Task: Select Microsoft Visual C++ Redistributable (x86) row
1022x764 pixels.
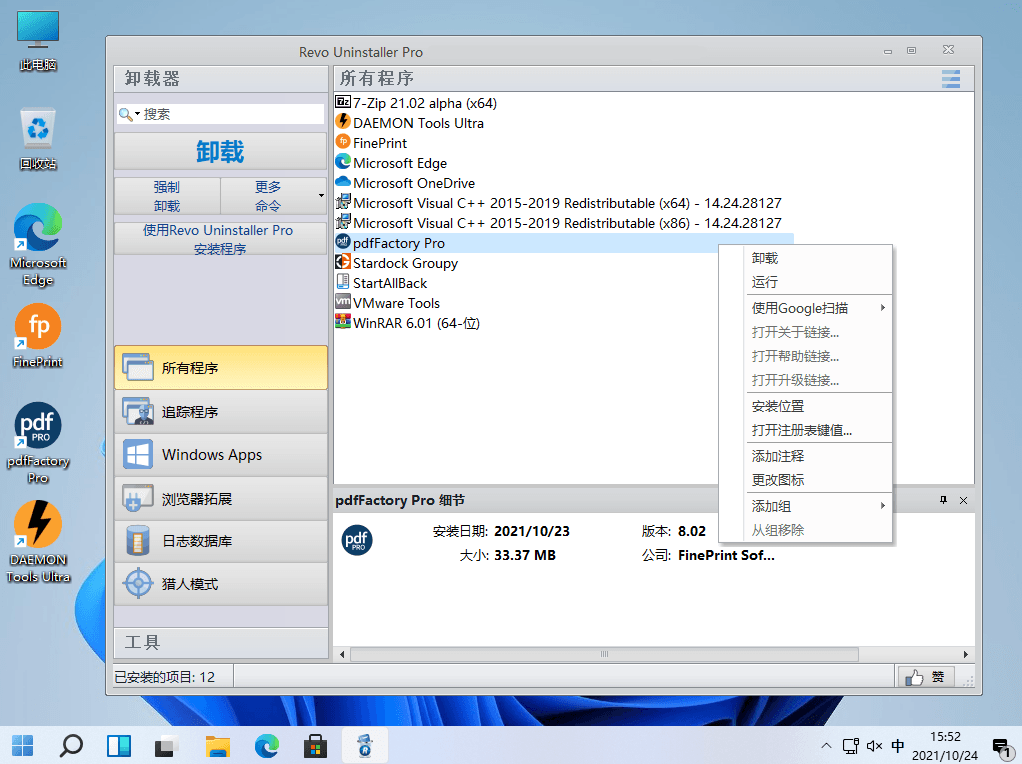Action: click(564, 223)
